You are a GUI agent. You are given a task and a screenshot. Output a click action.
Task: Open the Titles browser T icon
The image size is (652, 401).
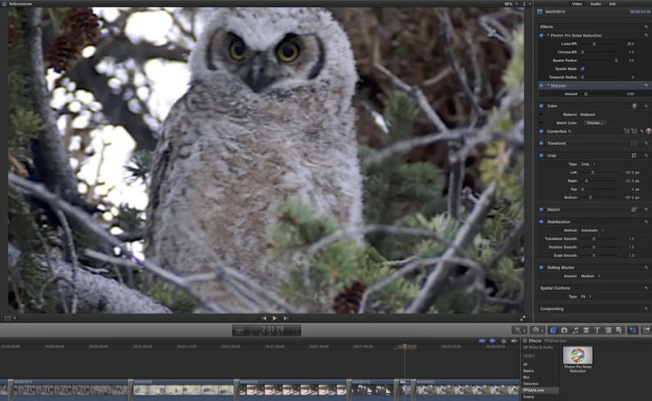point(597,330)
